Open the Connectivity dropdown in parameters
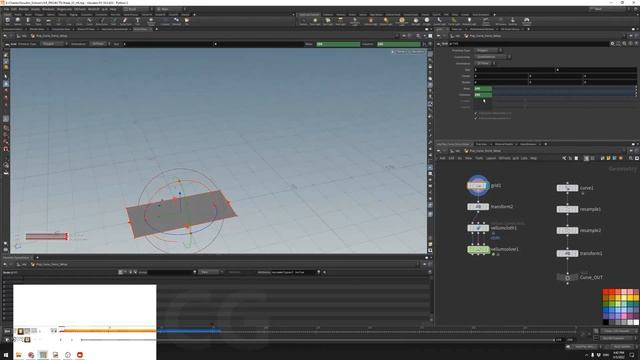Screen dimensions: 640x360 pyautogui.click(x=493, y=57)
